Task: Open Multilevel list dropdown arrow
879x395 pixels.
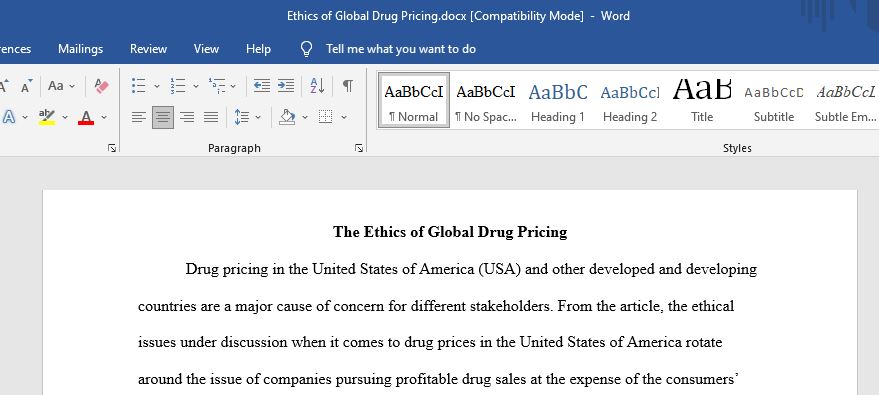Action: [233, 86]
